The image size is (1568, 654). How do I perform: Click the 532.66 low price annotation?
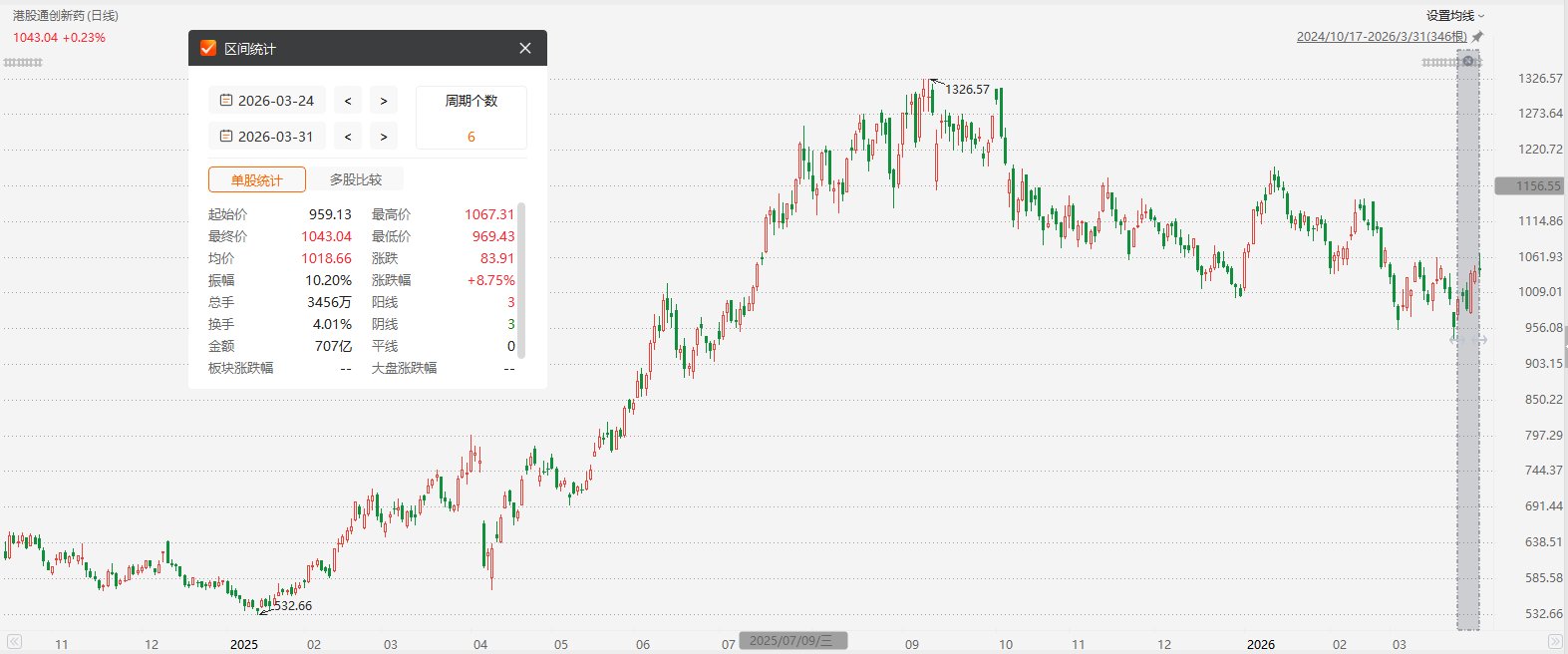tap(292, 605)
